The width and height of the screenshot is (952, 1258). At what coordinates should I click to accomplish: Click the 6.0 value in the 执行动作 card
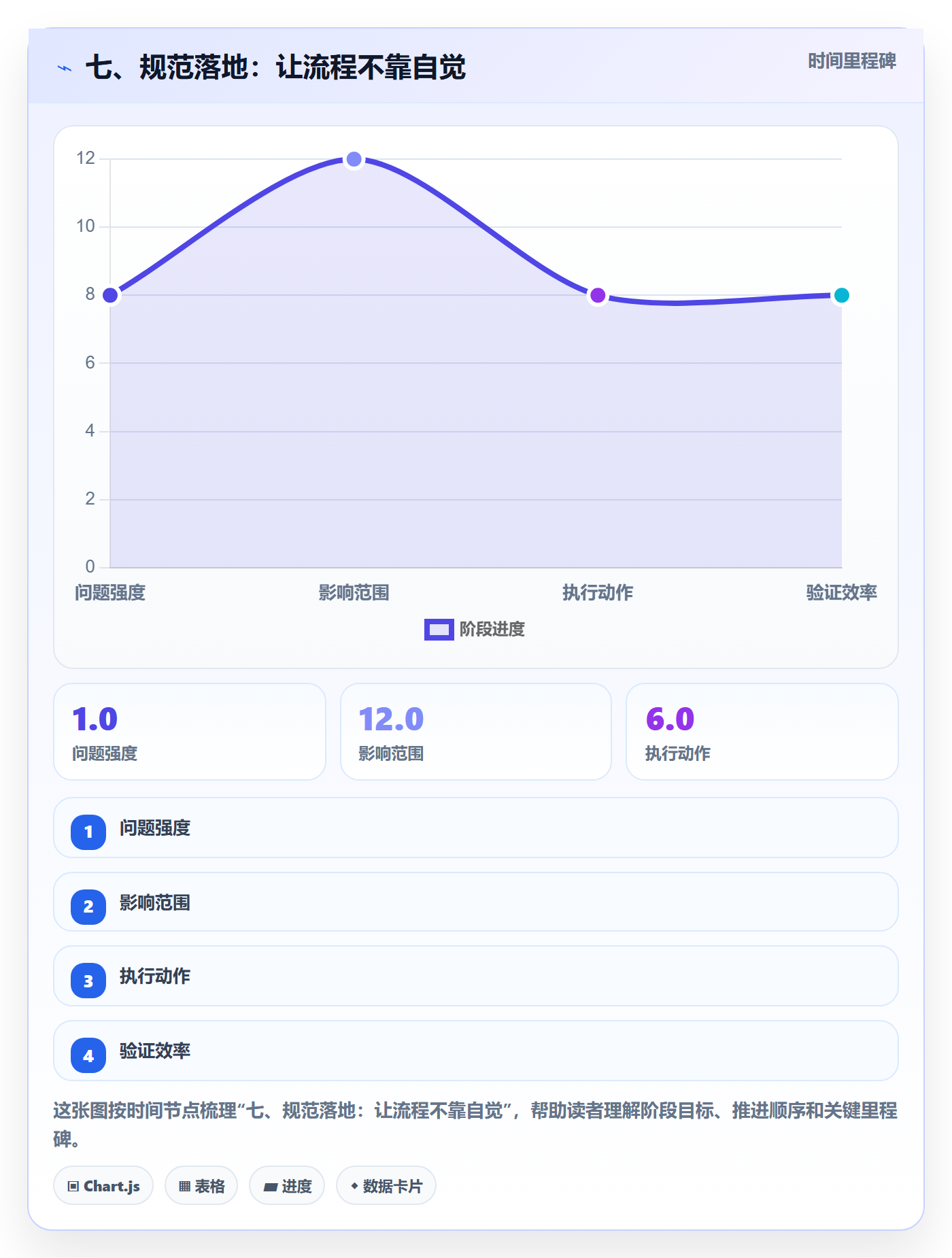click(670, 719)
